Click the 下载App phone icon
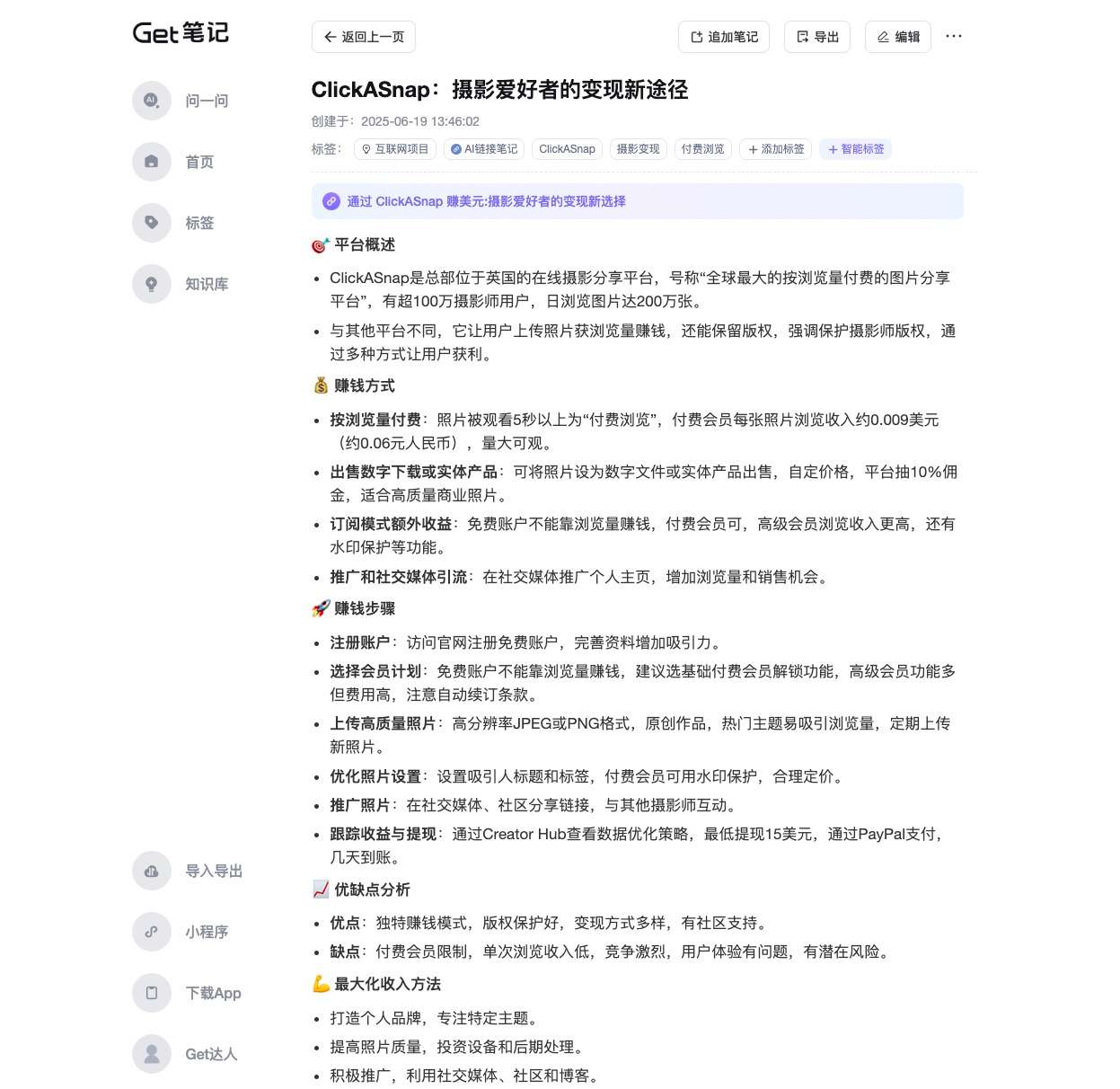Image resolution: width=1120 pixels, height=1089 pixels. pyautogui.click(x=152, y=993)
